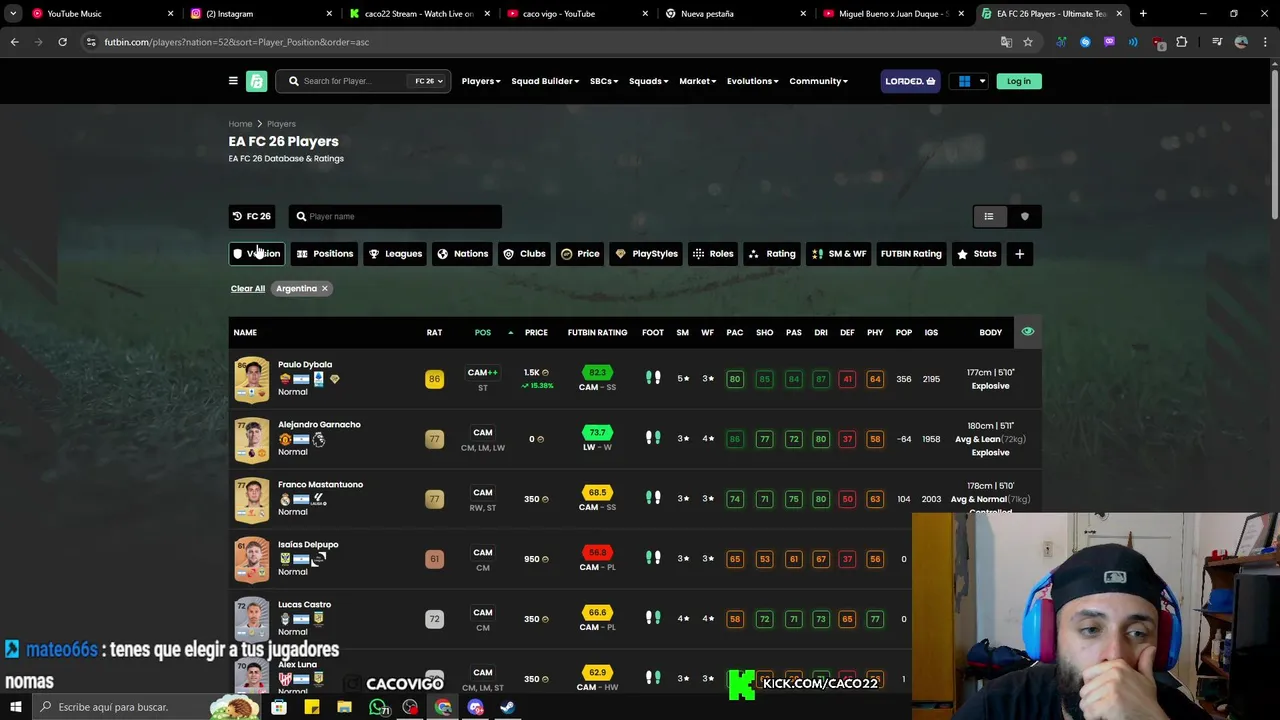1280x720 pixels.
Task: Switch to the Instagram tab
Action: [260, 14]
